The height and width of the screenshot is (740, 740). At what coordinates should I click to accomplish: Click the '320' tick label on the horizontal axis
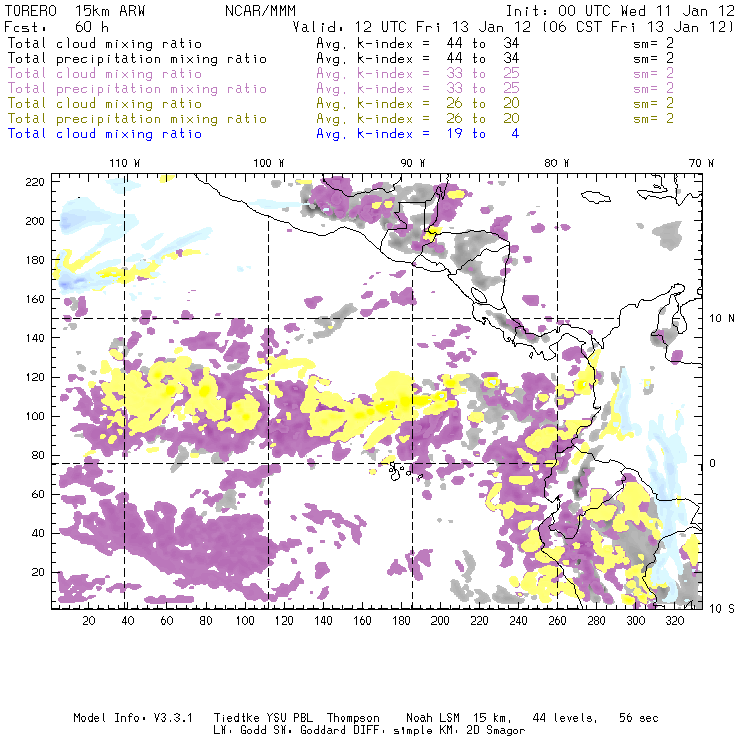pyautogui.click(x=674, y=621)
